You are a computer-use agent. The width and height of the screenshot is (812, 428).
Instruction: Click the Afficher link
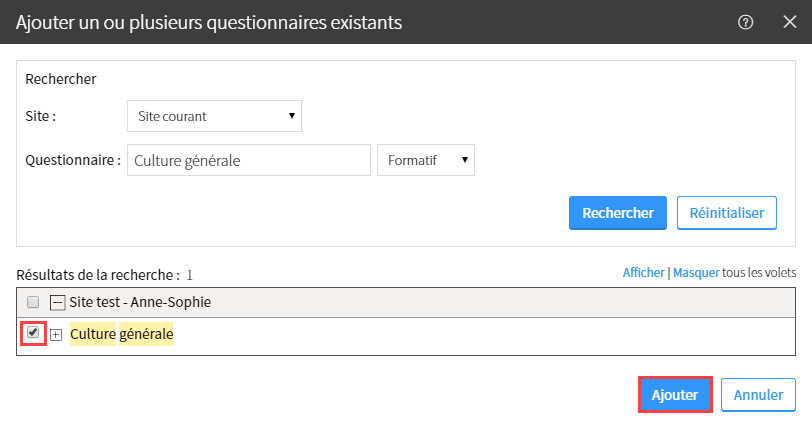[x=643, y=273]
